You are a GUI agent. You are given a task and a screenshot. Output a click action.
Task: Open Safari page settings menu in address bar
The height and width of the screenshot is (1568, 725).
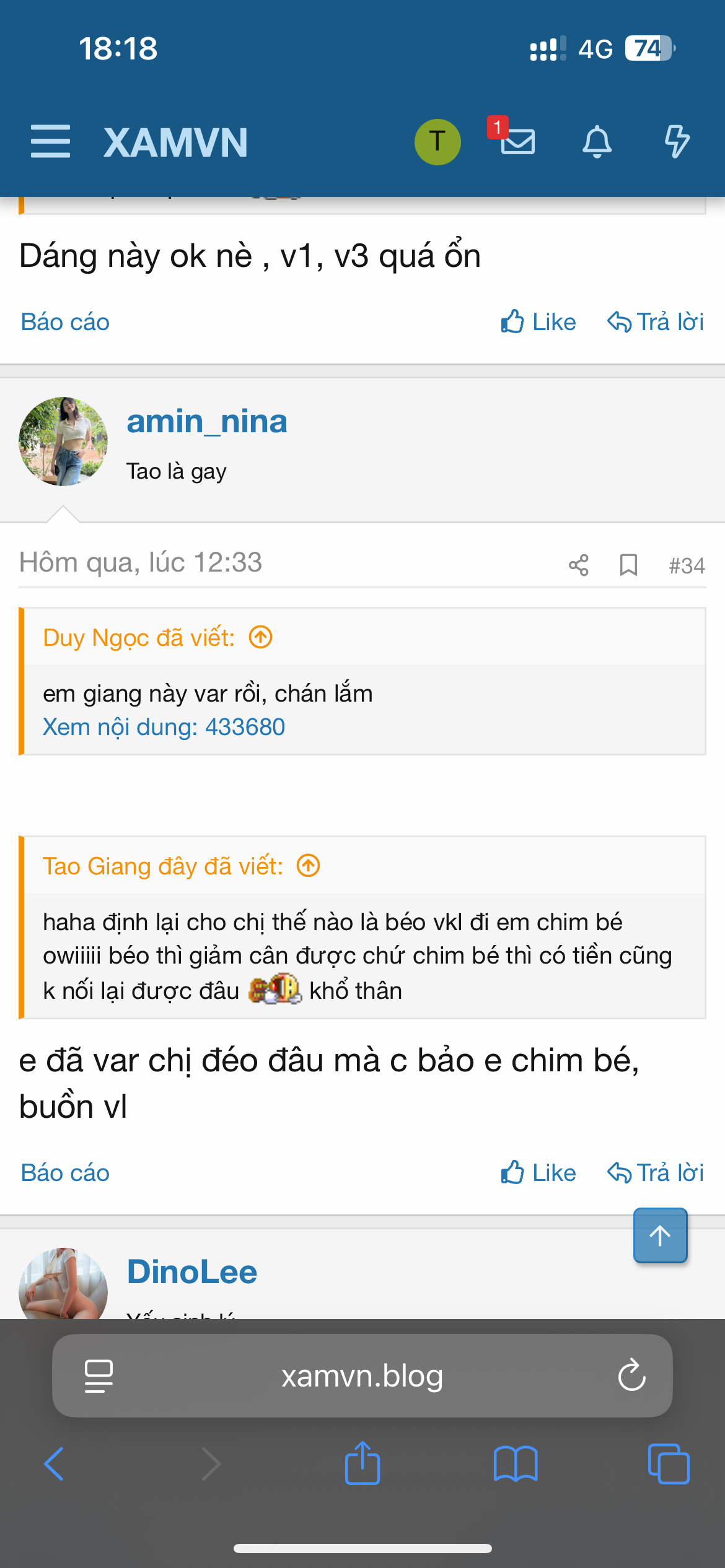(99, 1375)
